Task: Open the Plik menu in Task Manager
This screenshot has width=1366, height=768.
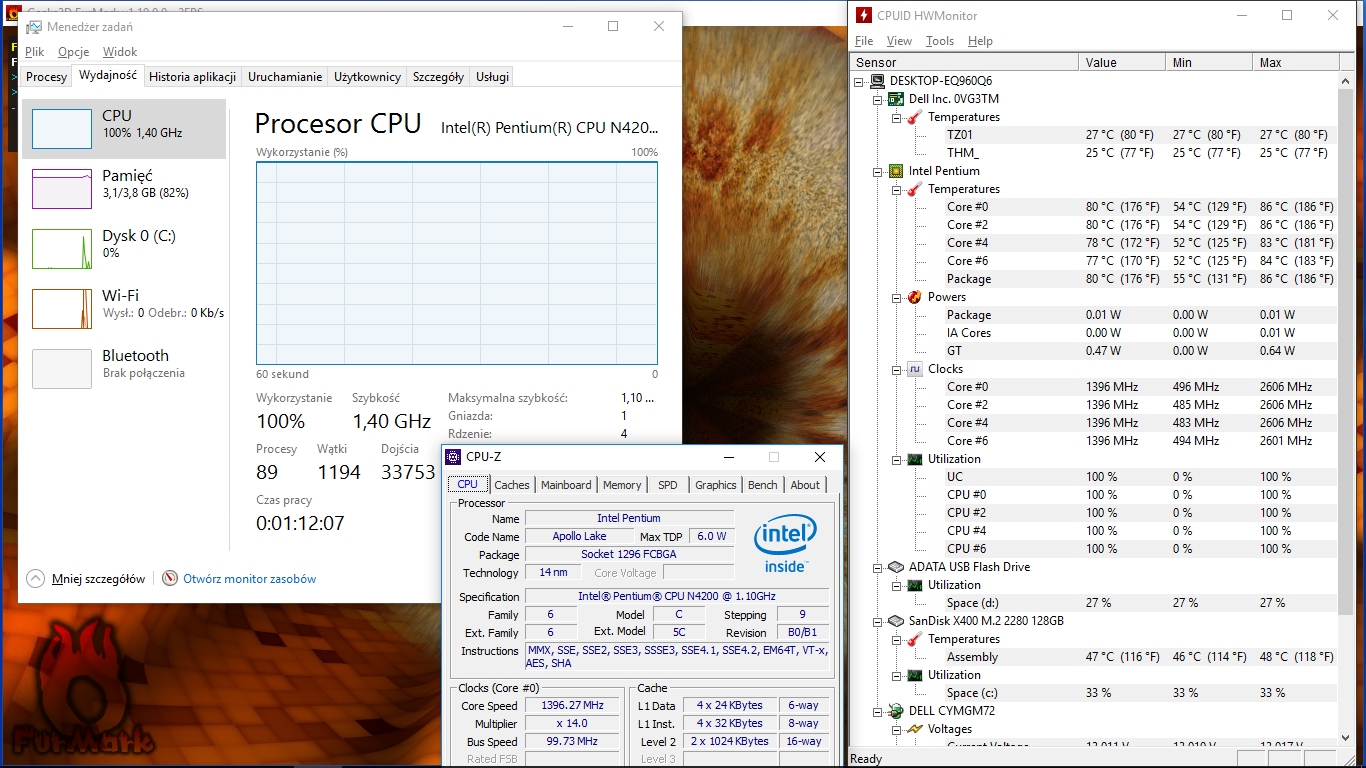Action: click(x=35, y=52)
